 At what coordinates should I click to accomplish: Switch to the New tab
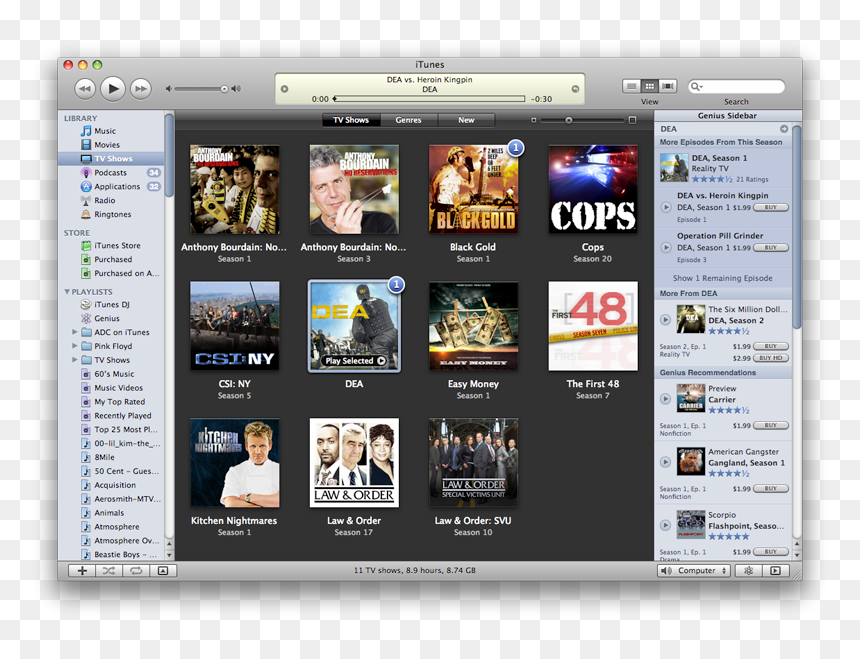(466, 120)
